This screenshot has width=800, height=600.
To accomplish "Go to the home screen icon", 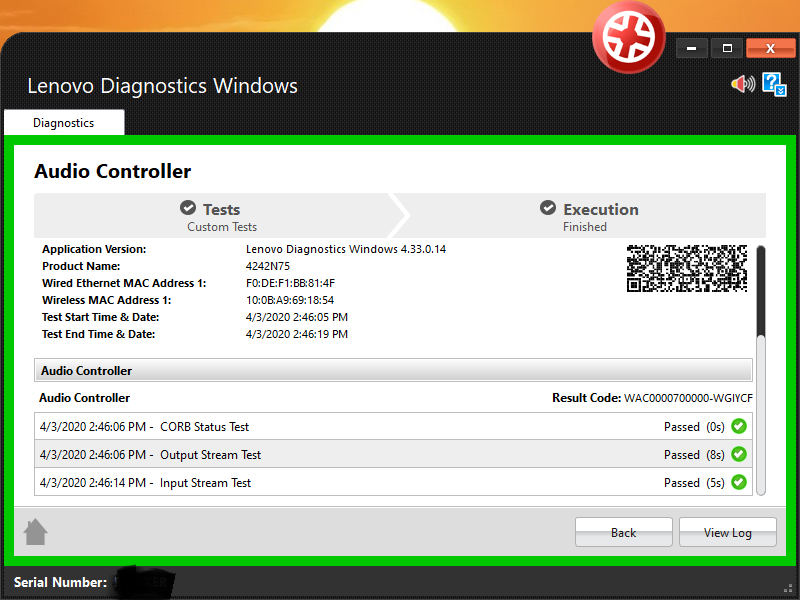I will pos(36,532).
